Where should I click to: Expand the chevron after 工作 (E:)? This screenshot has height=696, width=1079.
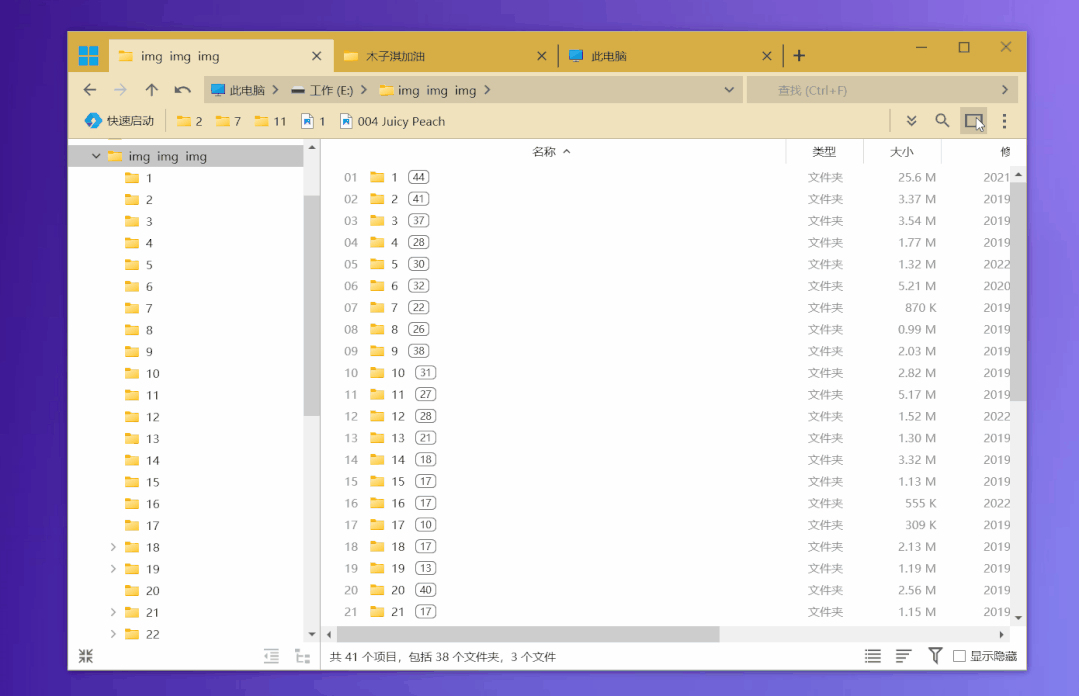(363, 90)
